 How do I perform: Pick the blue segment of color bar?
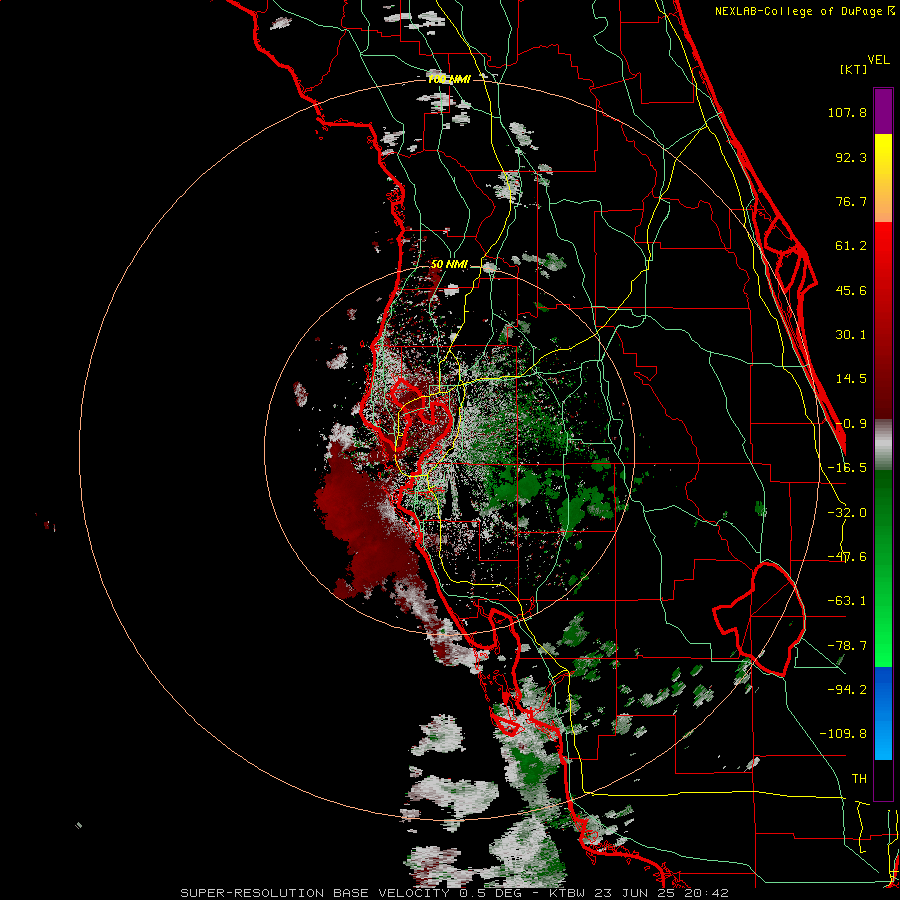point(883,713)
